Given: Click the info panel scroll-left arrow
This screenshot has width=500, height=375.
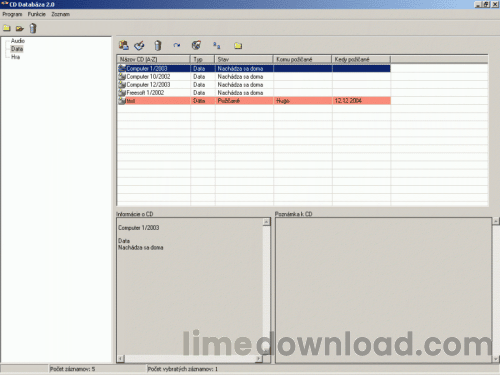Looking at the screenshot, I should coord(120,359).
